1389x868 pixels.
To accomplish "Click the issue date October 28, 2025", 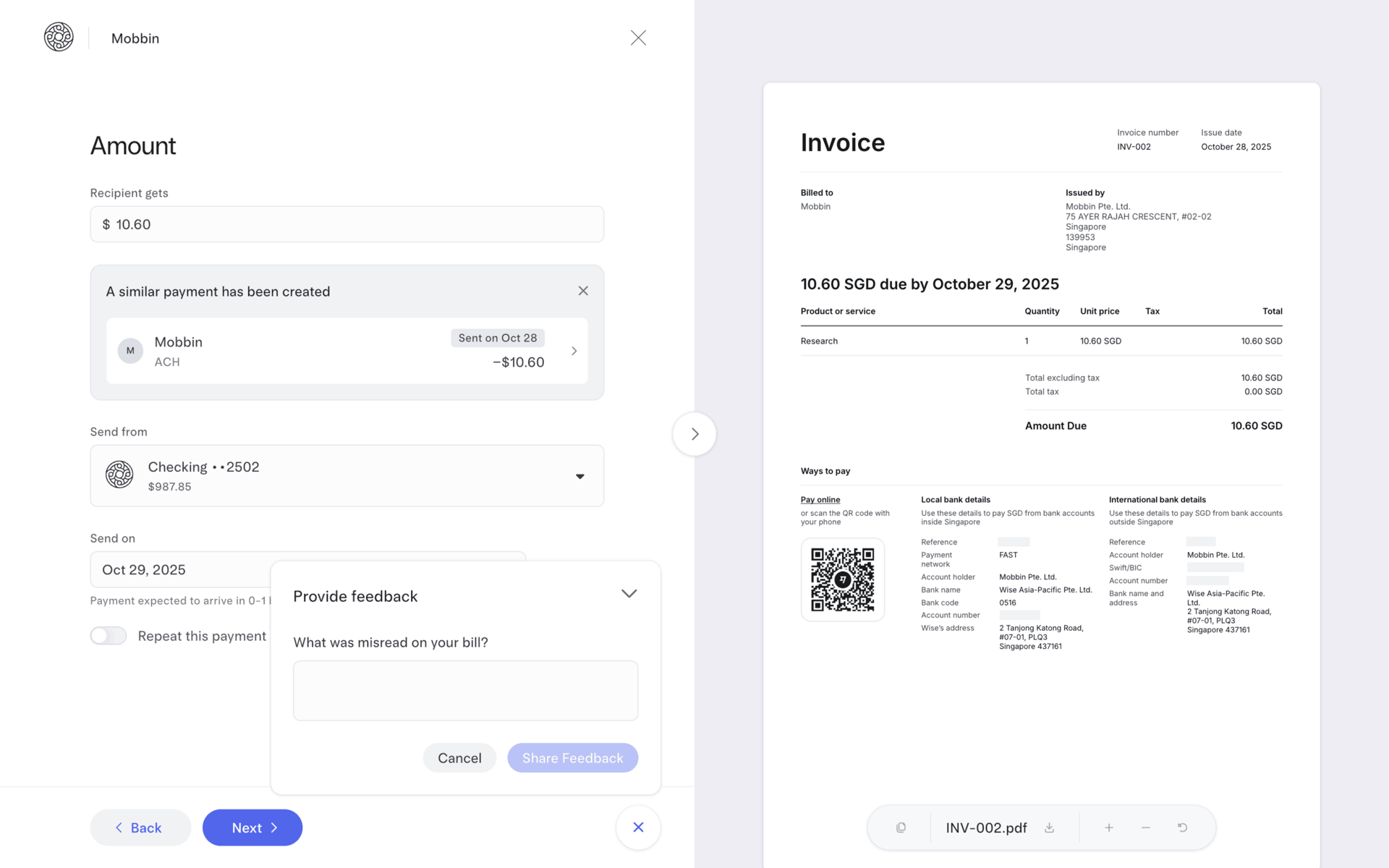I will [1236, 147].
